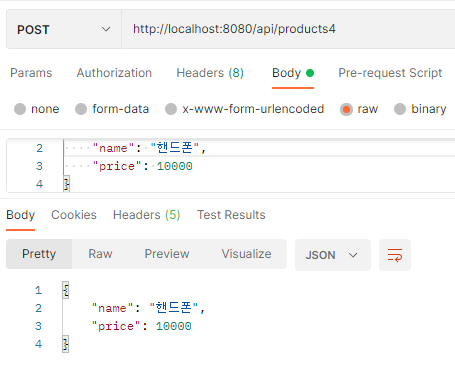The height and width of the screenshot is (365, 455).
Task: Click the request body "name" line
Action: 149,148
